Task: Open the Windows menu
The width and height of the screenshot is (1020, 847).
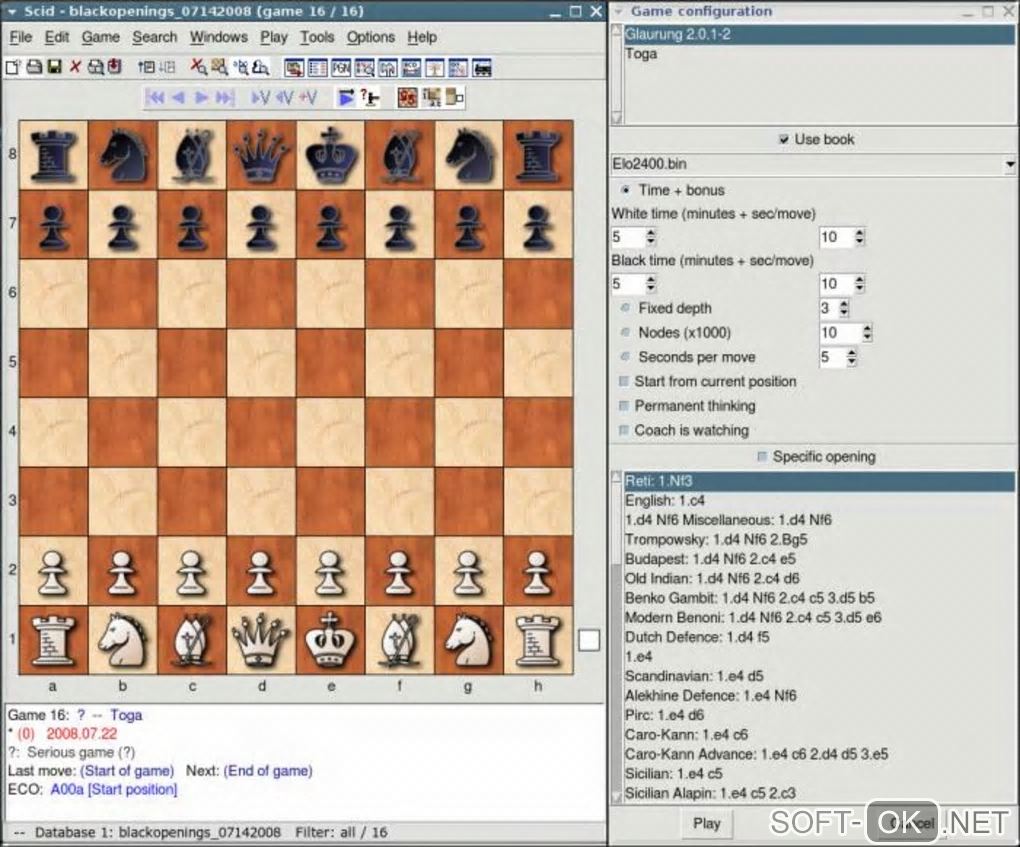Action: click(219, 37)
